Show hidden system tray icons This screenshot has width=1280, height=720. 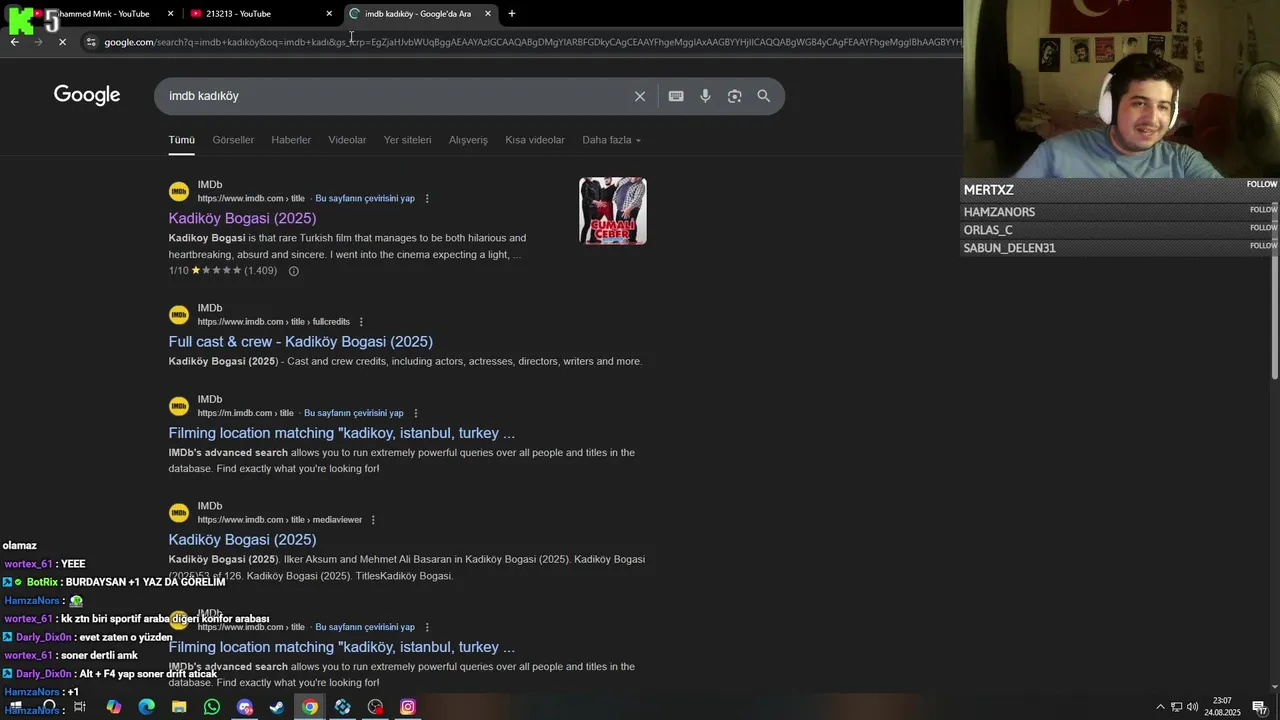point(1160,707)
